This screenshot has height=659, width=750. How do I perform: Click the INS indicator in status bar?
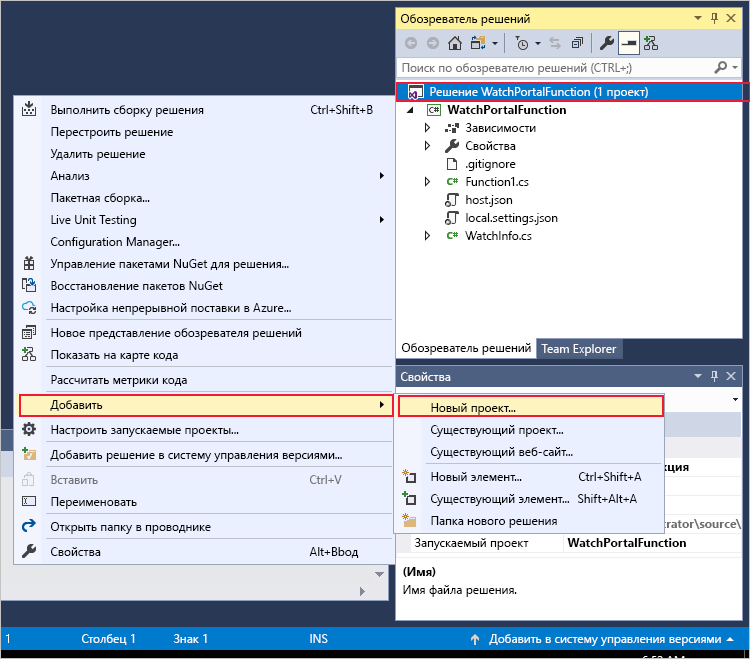pos(319,639)
